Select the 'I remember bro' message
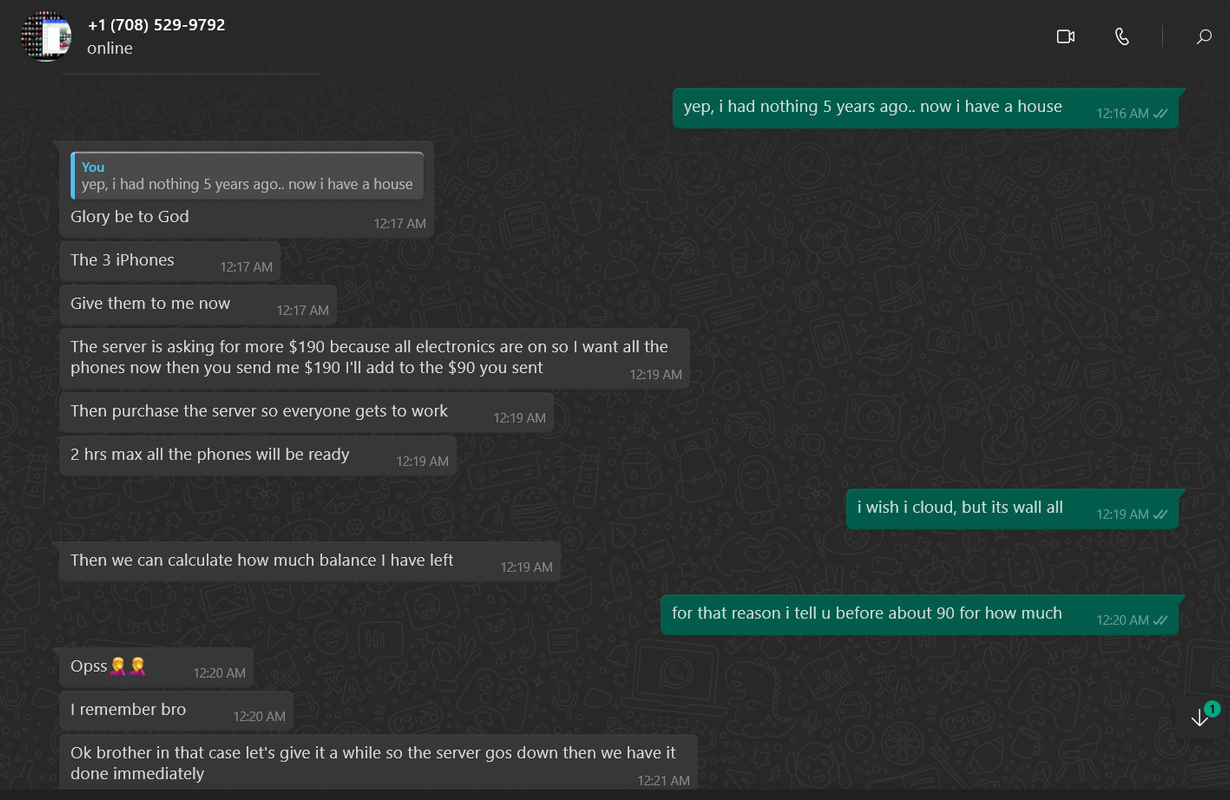The width and height of the screenshot is (1230, 800). (176, 710)
